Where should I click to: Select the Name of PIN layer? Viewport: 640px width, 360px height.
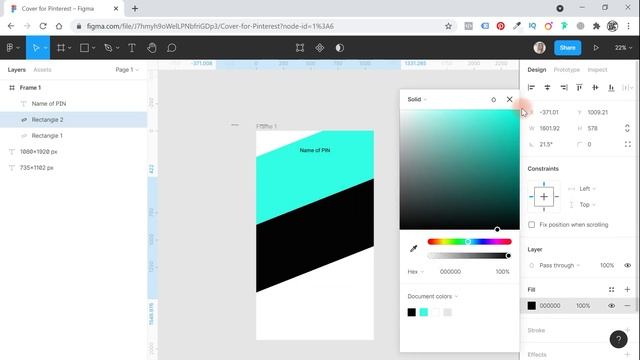tap(73, 104)
